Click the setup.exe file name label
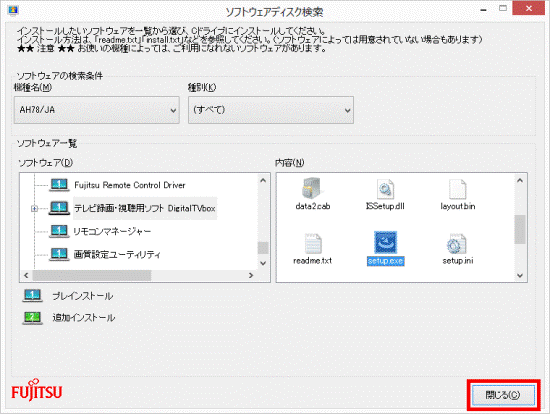Screen dimensions: 550x414 click(385, 261)
